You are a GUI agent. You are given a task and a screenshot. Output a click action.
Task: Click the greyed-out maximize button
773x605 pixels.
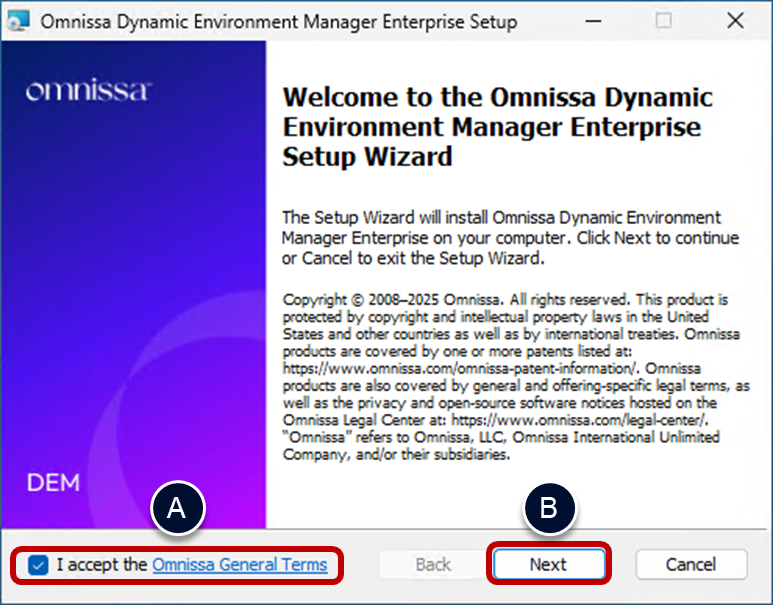tap(663, 21)
